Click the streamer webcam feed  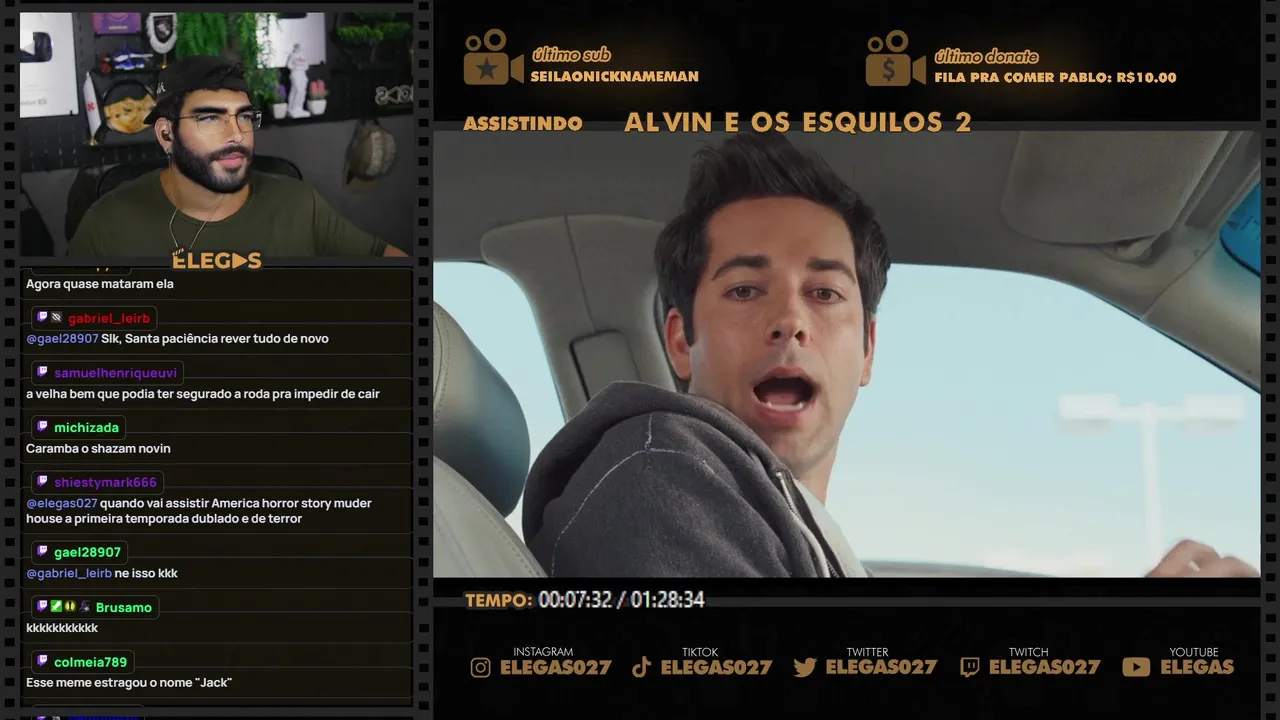(x=216, y=135)
